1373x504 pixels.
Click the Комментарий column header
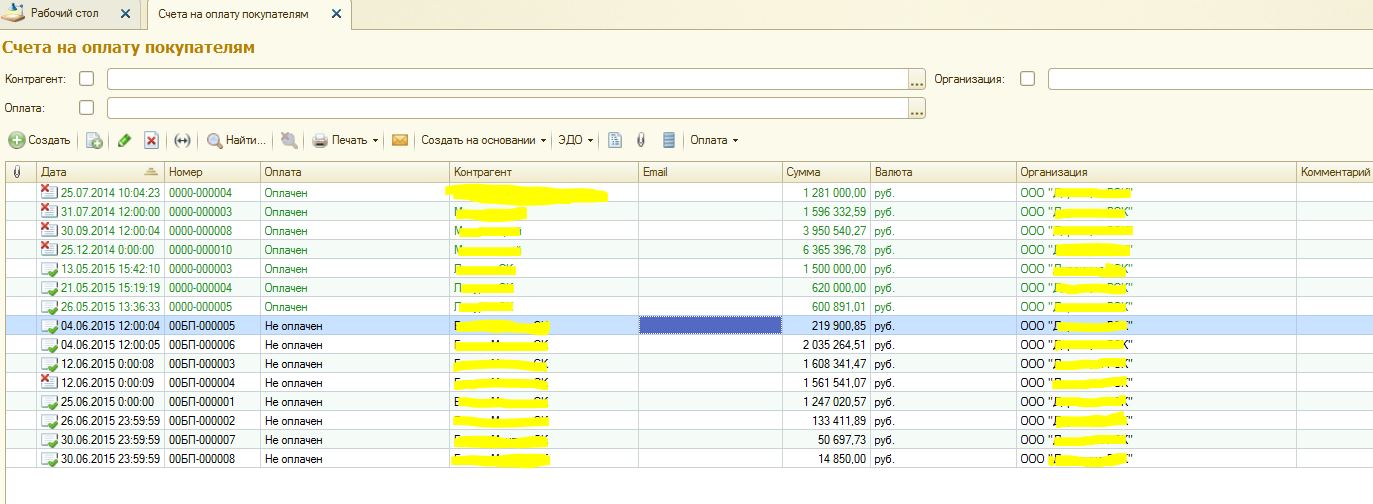point(1334,172)
